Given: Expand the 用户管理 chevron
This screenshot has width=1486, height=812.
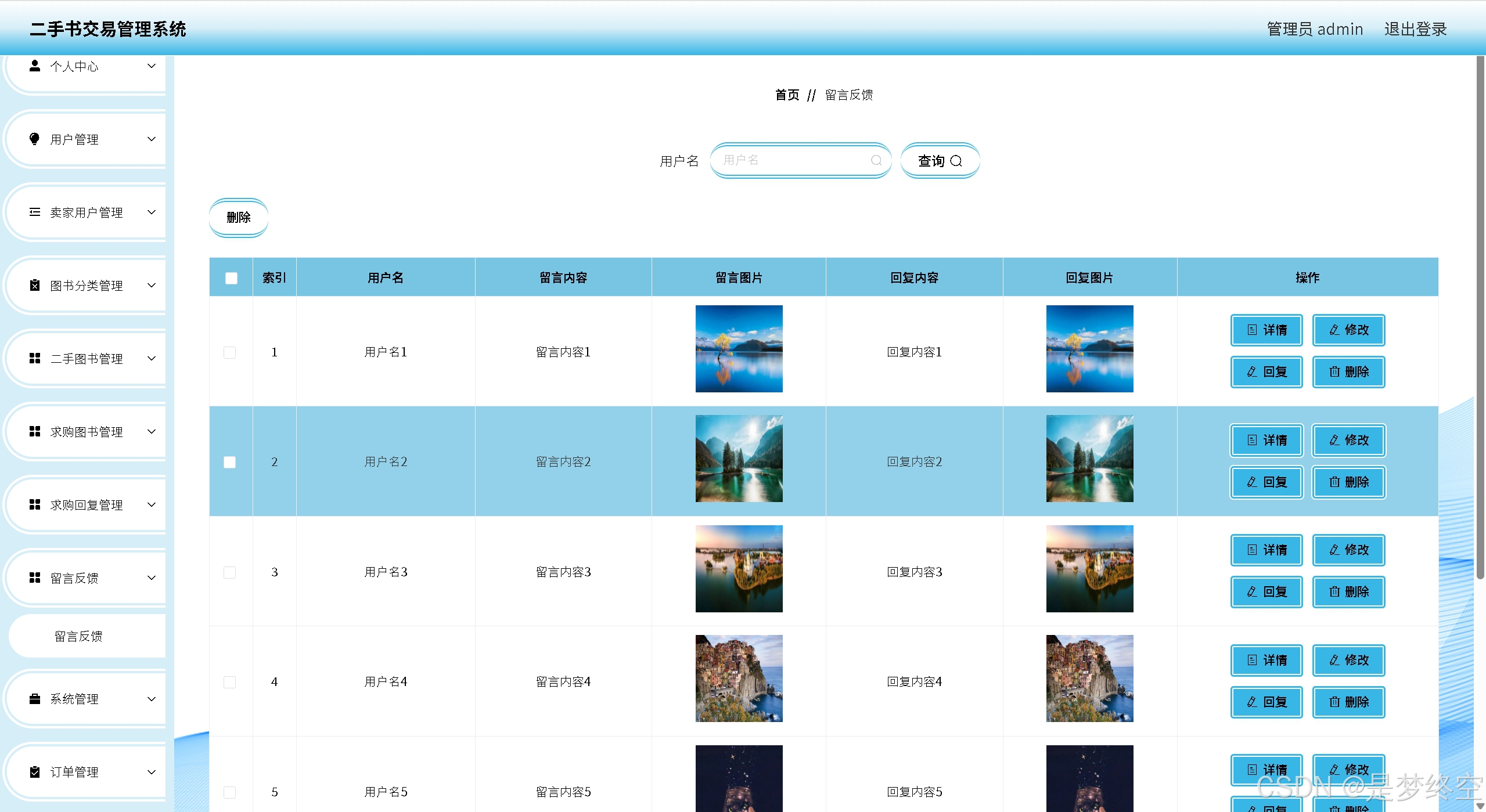Looking at the screenshot, I should click(151, 139).
